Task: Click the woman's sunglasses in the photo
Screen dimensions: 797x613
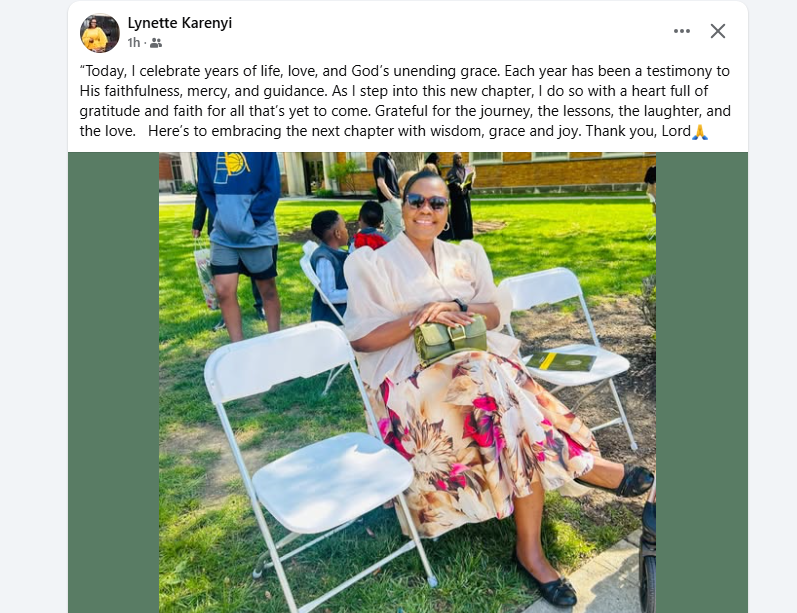Action: click(425, 201)
